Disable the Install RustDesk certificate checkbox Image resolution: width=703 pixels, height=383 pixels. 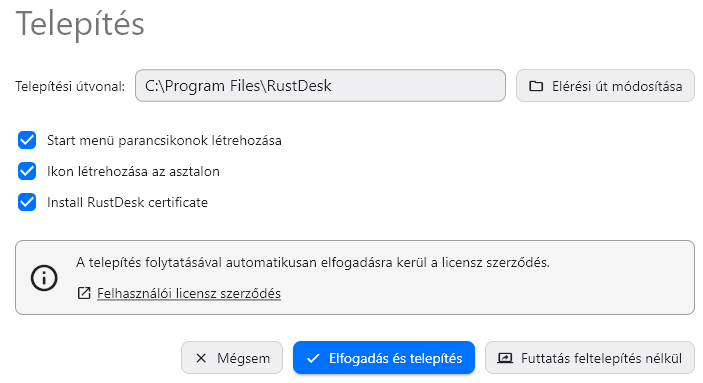coord(27,202)
